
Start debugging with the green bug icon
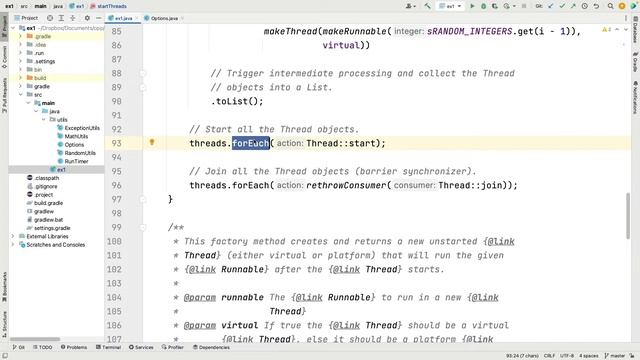pyautogui.click(x=483, y=6)
